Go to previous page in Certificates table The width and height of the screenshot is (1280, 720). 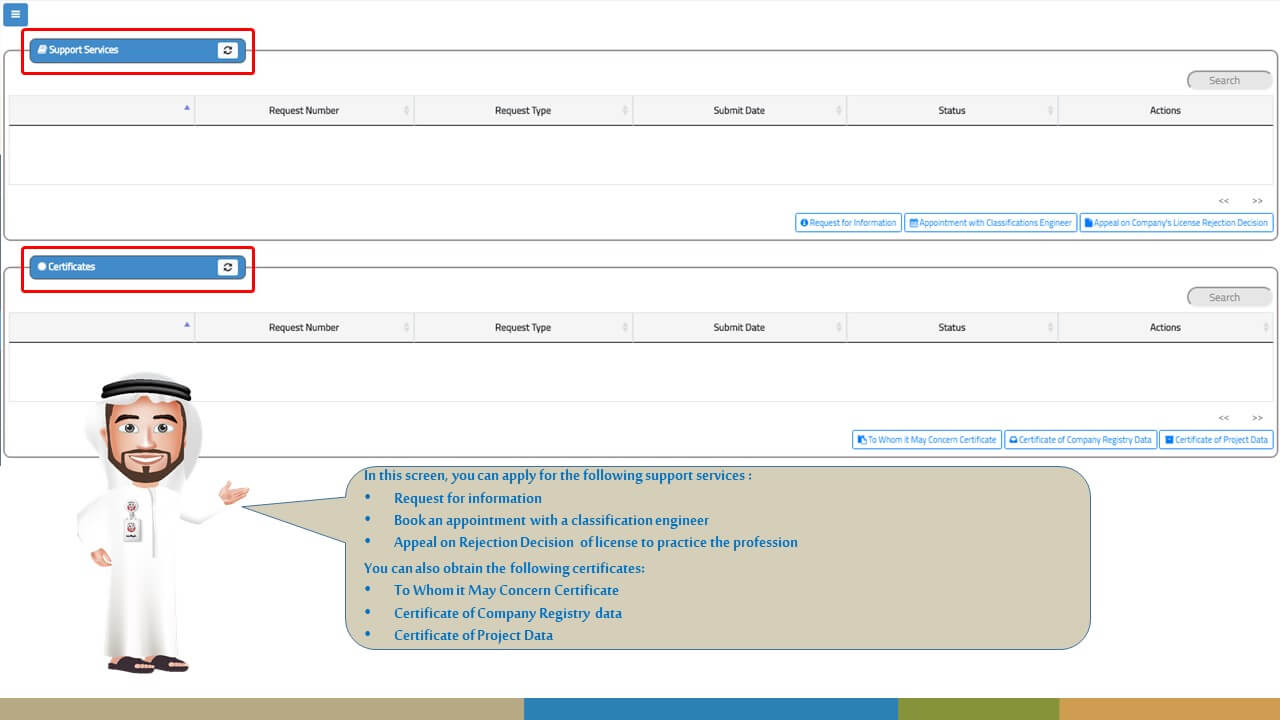1223,418
